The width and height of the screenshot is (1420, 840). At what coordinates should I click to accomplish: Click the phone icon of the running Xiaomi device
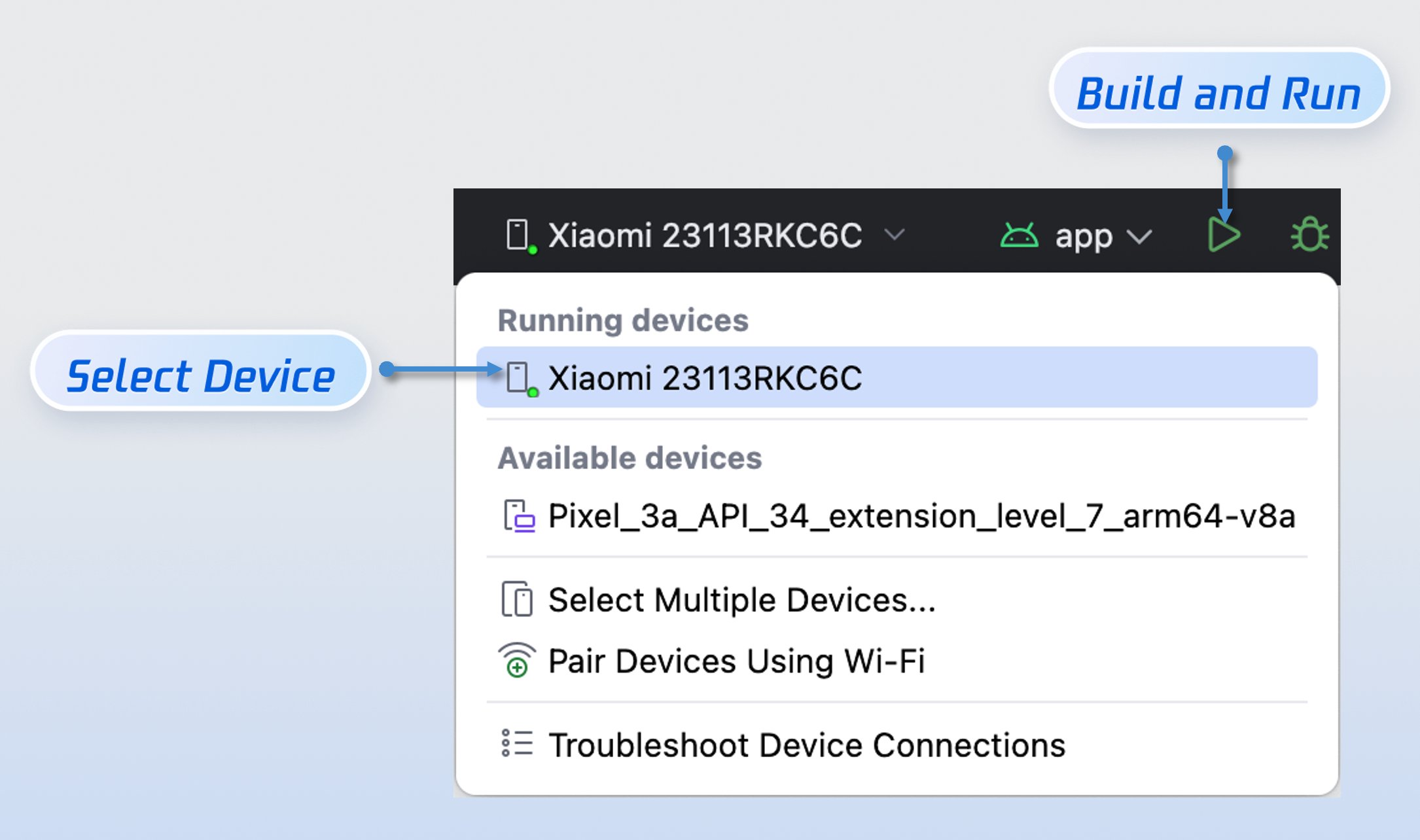coord(518,378)
